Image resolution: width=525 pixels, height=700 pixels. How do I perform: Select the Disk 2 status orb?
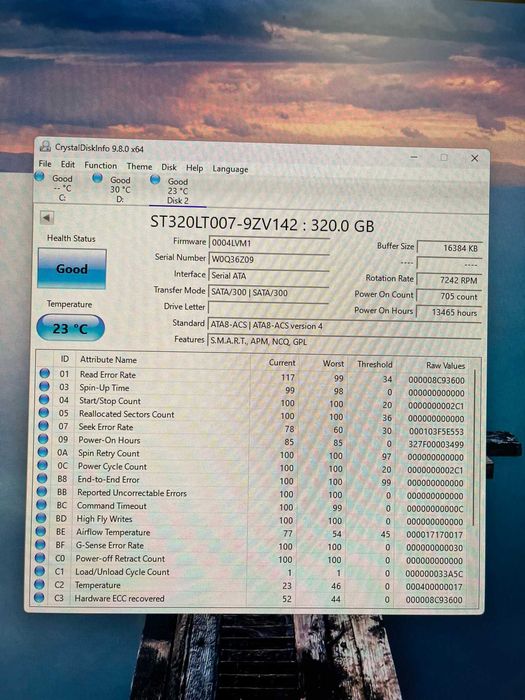pos(155,179)
